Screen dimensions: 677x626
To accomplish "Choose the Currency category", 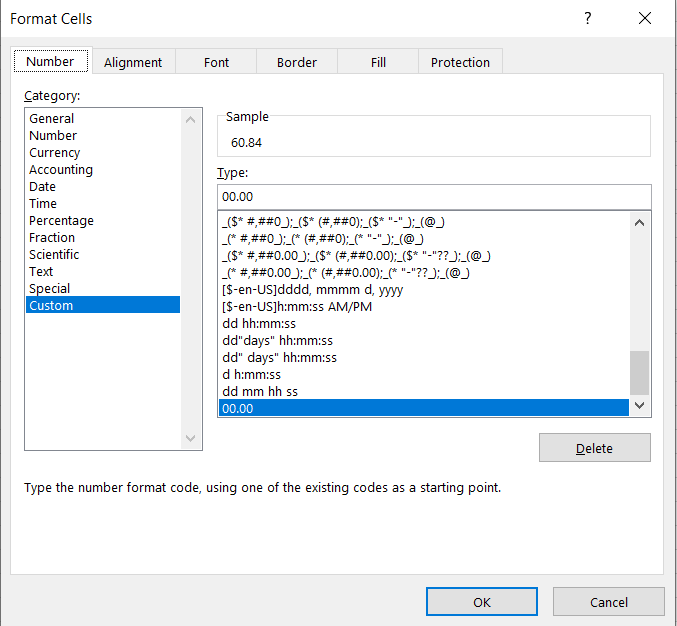I will 55,153.
